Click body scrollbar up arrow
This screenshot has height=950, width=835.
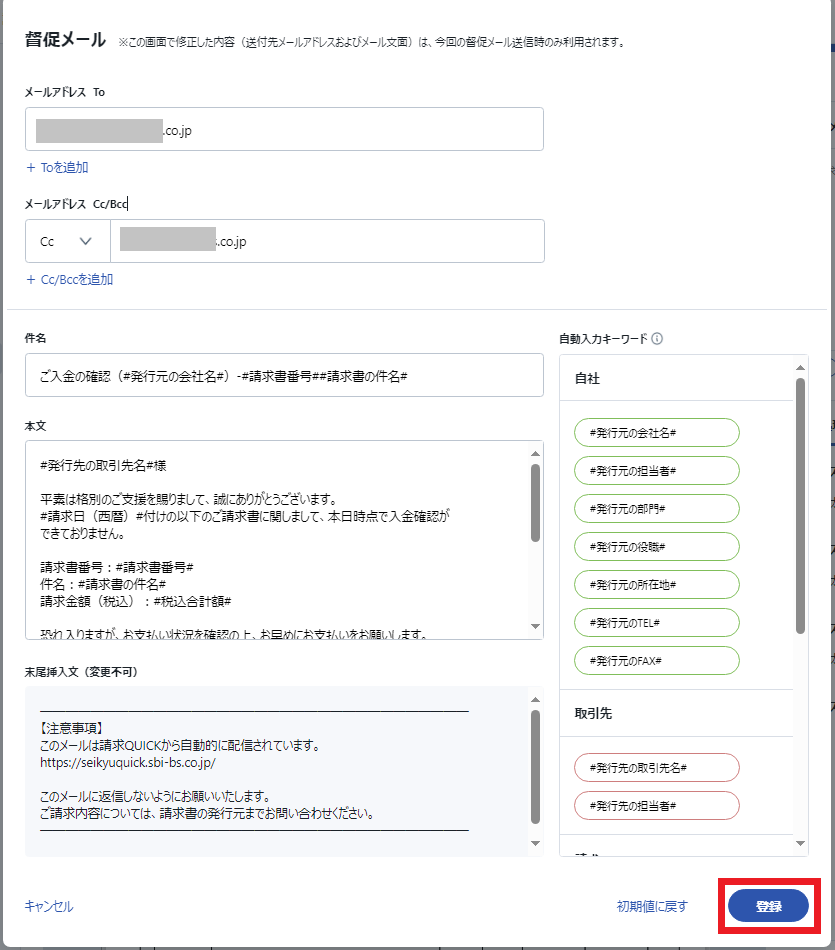535,453
